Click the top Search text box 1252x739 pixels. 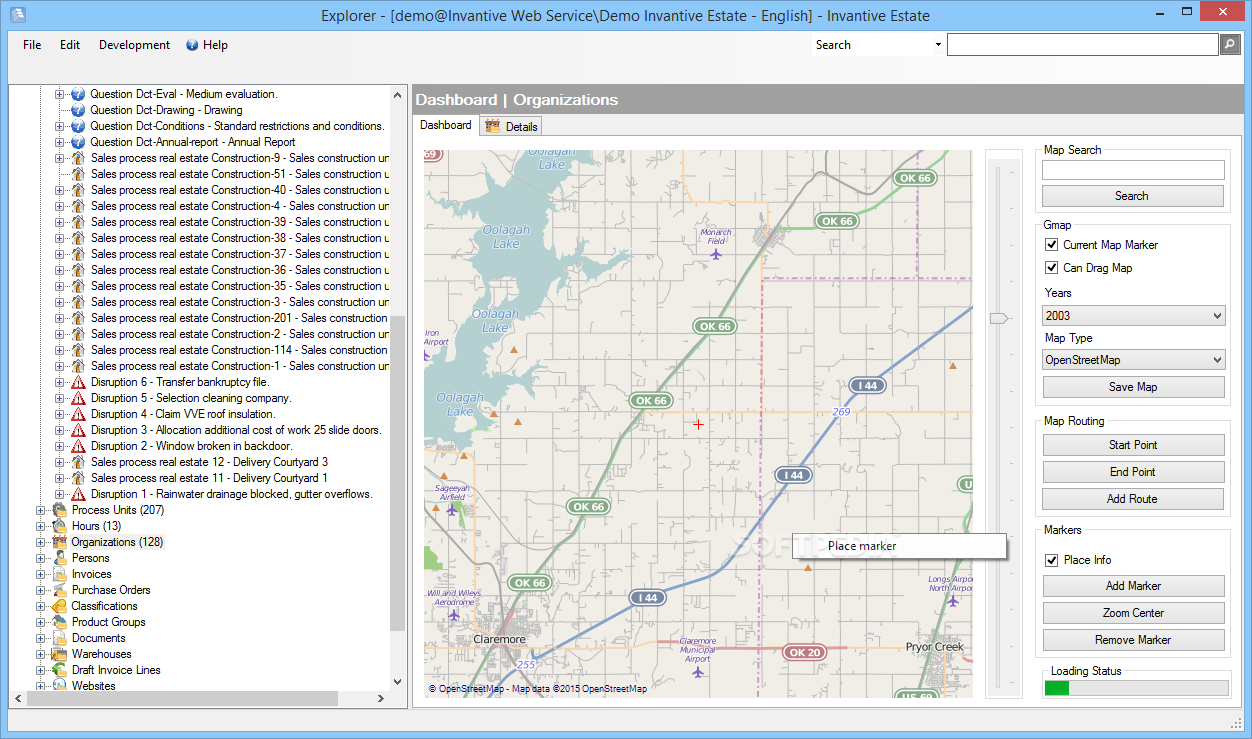click(1083, 45)
